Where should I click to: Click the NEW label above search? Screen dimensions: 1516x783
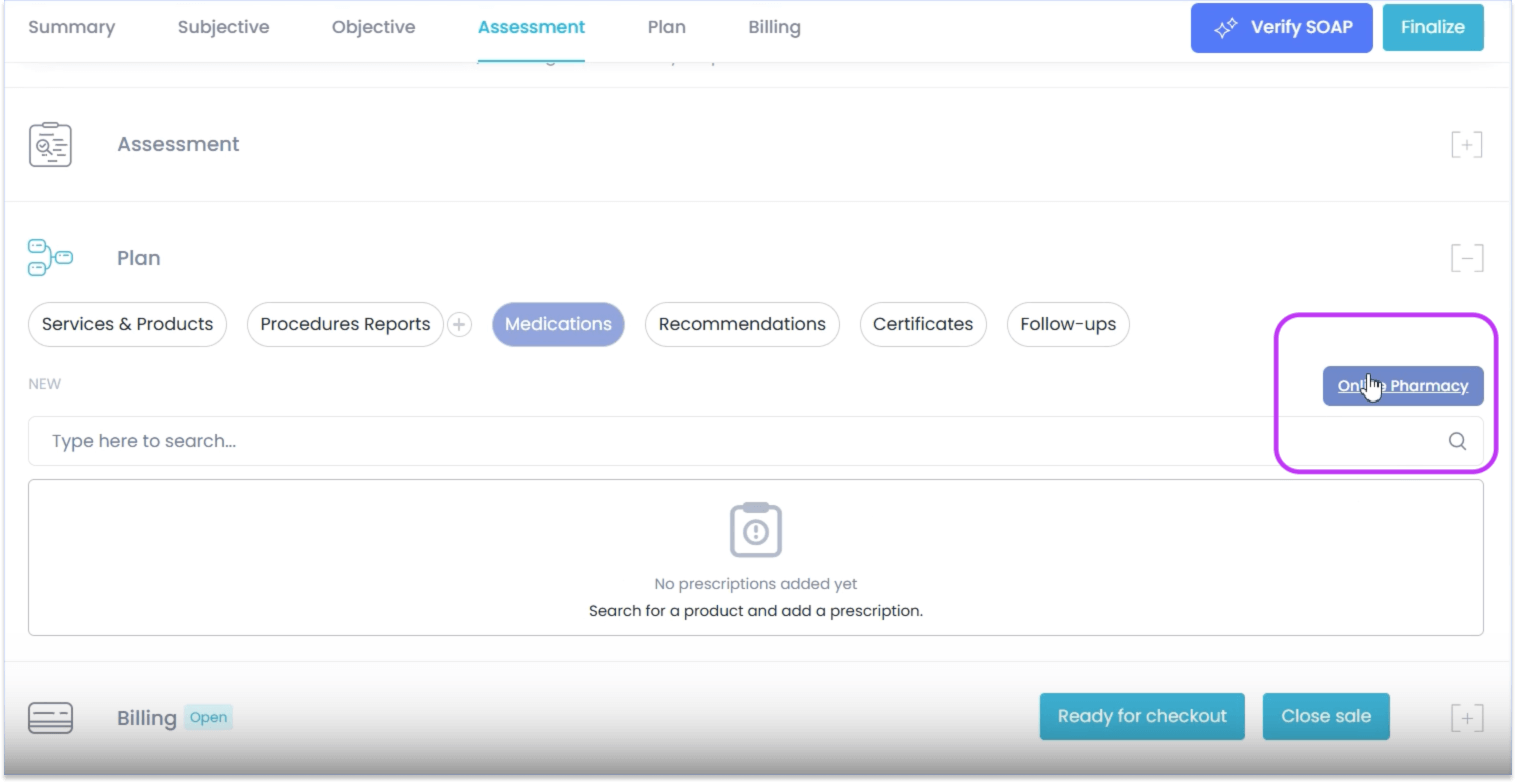pos(44,384)
